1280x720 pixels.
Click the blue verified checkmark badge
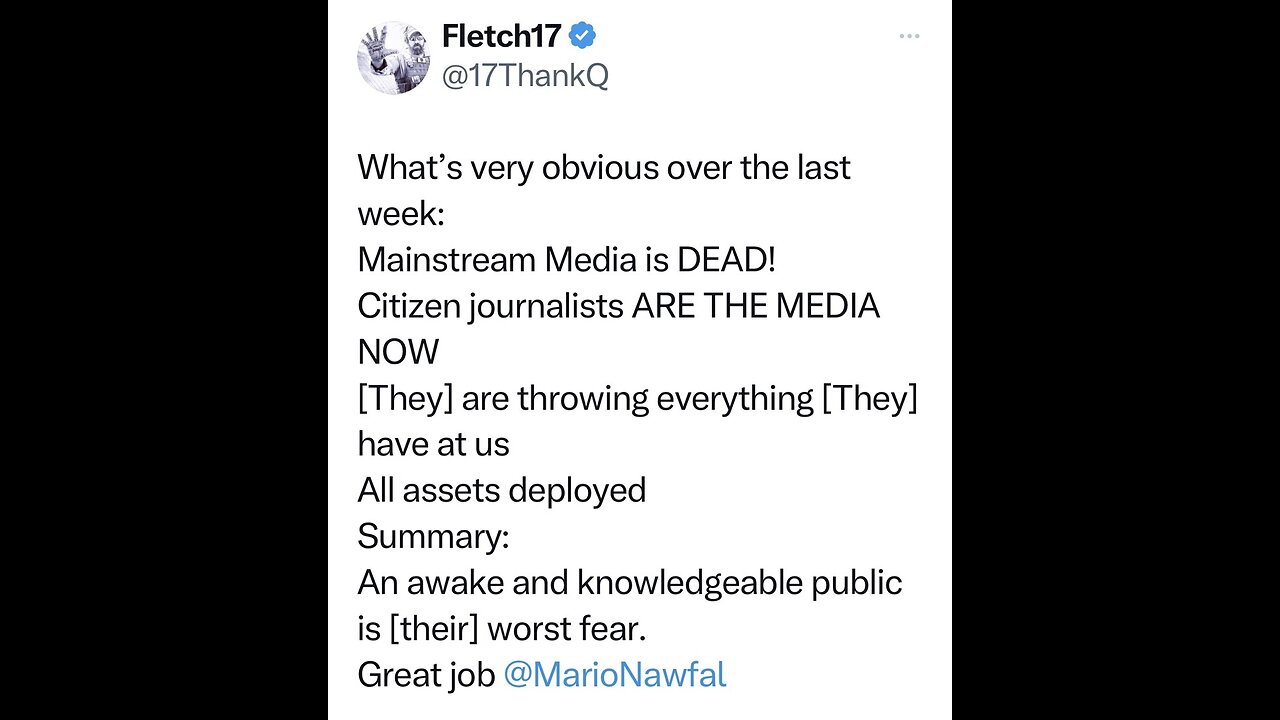click(x=582, y=37)
